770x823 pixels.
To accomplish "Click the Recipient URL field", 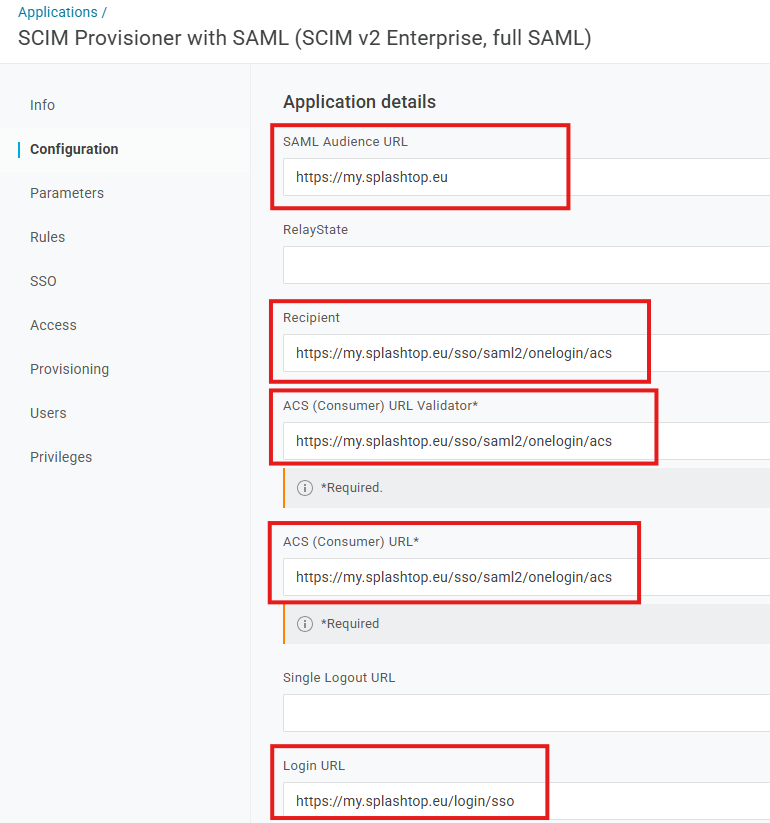I will tap(526, 353).
